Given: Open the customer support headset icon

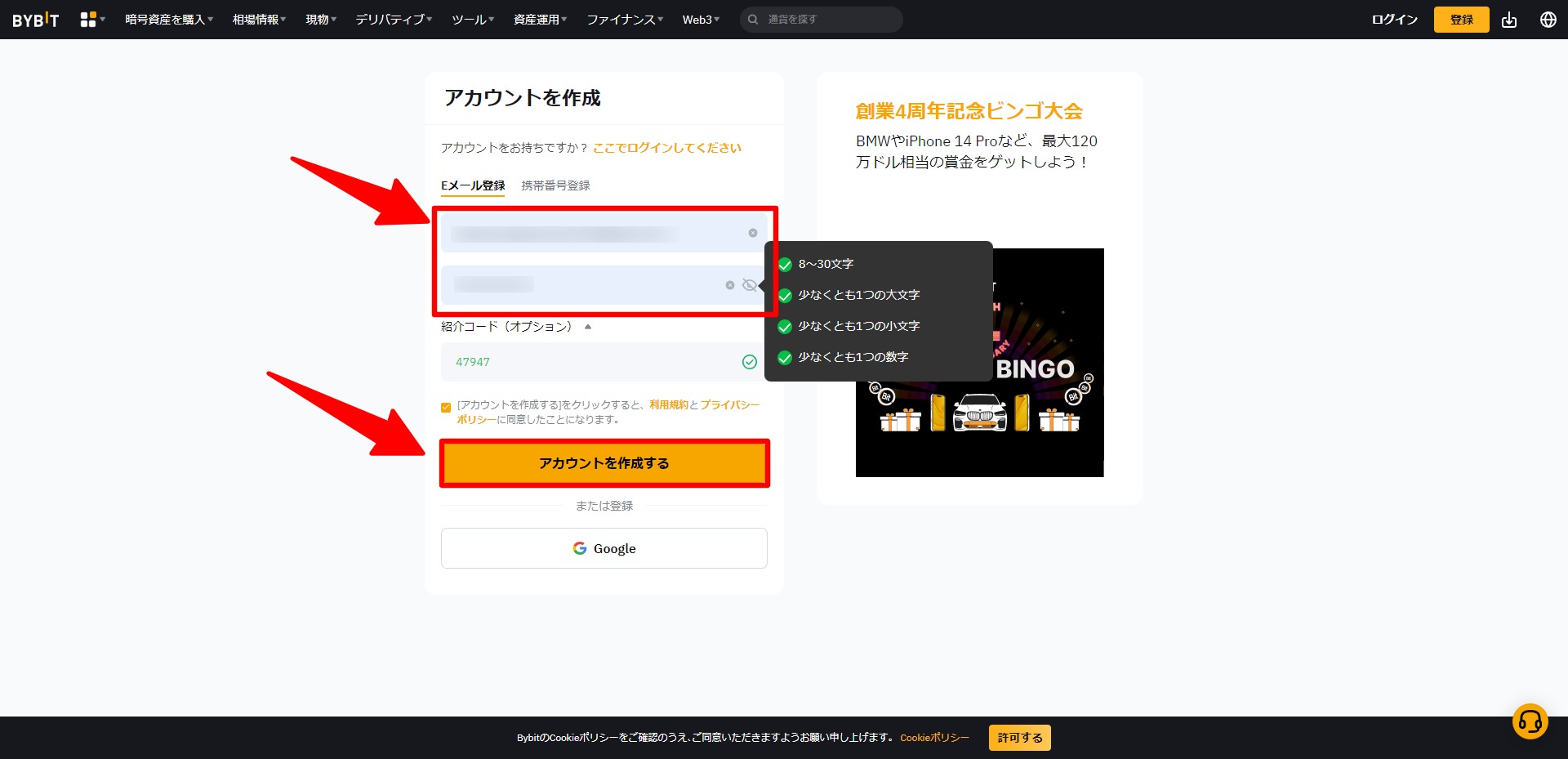Looking at the screenshot, I should tap(1530, 721).
